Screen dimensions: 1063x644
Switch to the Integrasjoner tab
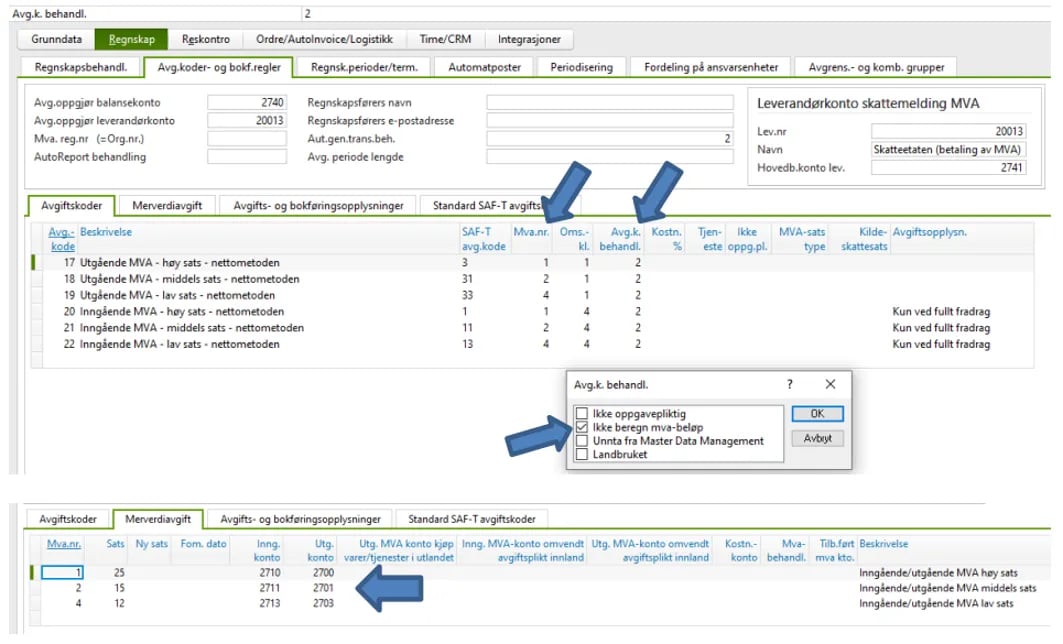[529, 39]
